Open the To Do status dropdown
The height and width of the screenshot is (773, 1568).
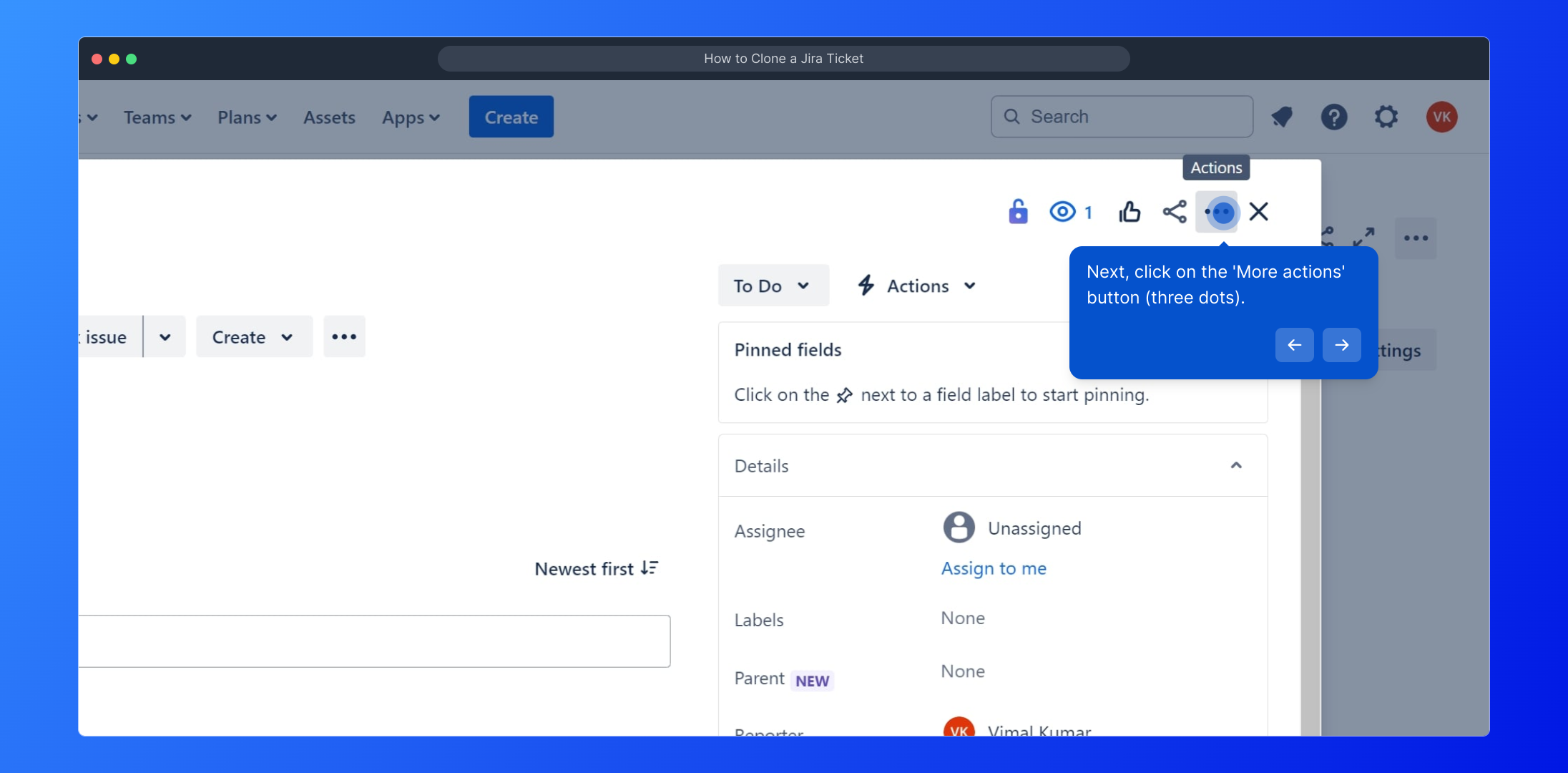pos(773,286)
